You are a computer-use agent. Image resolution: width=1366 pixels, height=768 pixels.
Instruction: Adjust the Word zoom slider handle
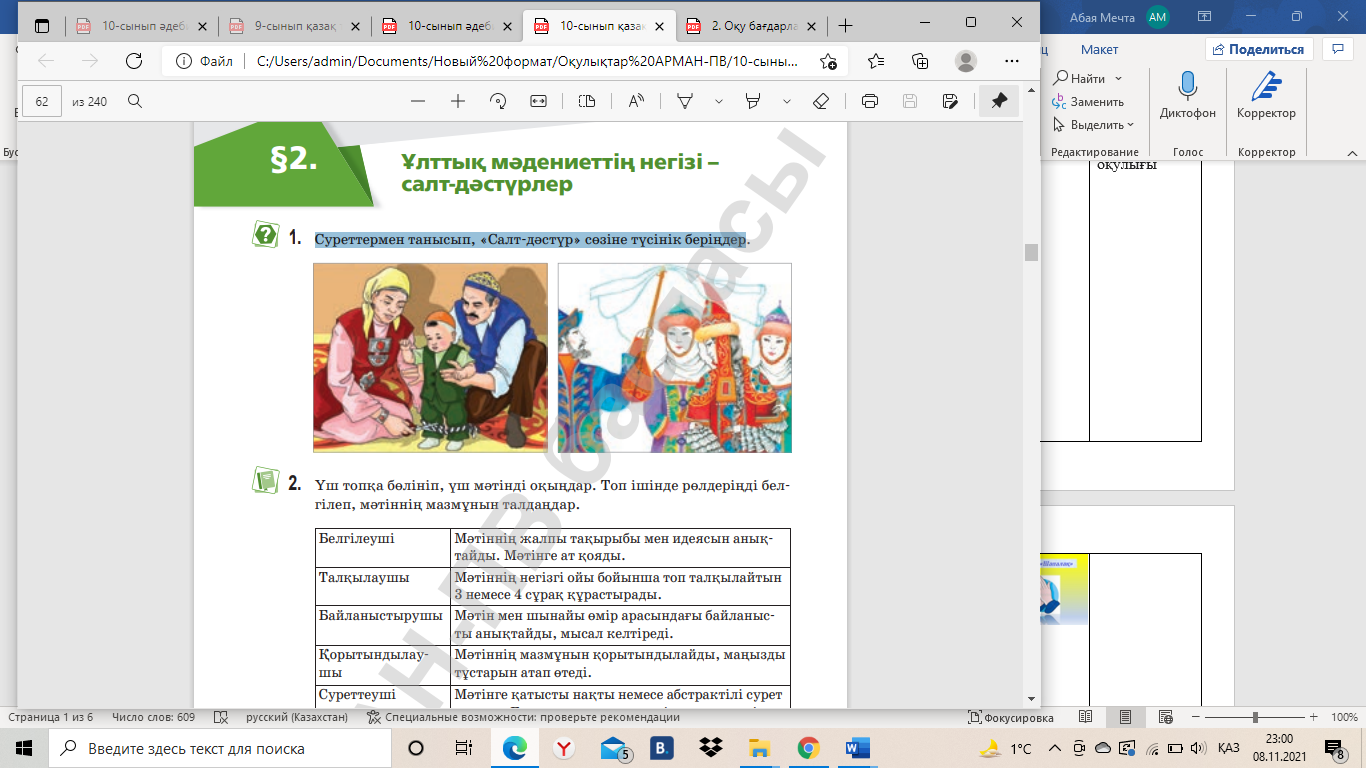click(1255, 717)
